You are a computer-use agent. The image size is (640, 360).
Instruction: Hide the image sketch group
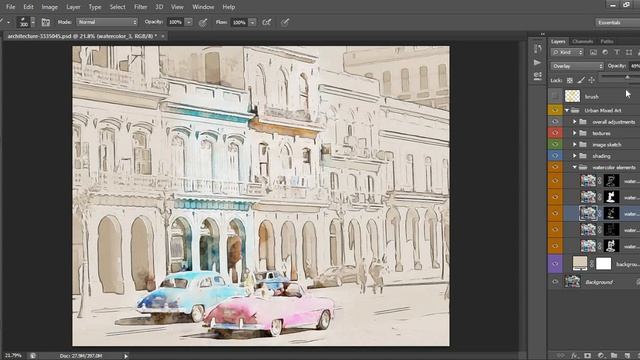[555, 144]
